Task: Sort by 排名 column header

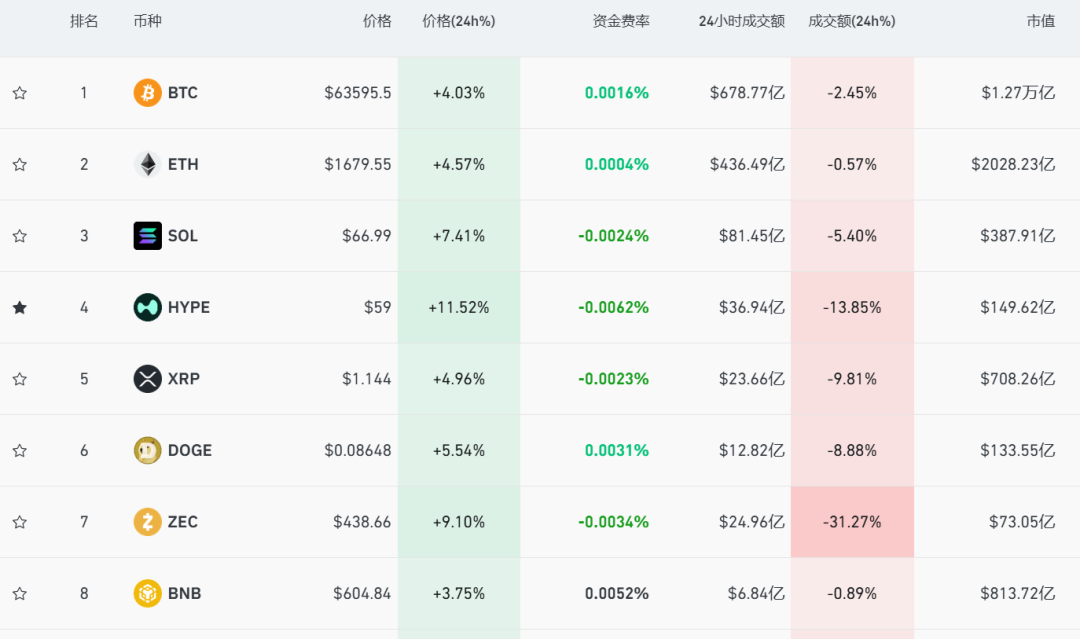Action: coord(84,21)
